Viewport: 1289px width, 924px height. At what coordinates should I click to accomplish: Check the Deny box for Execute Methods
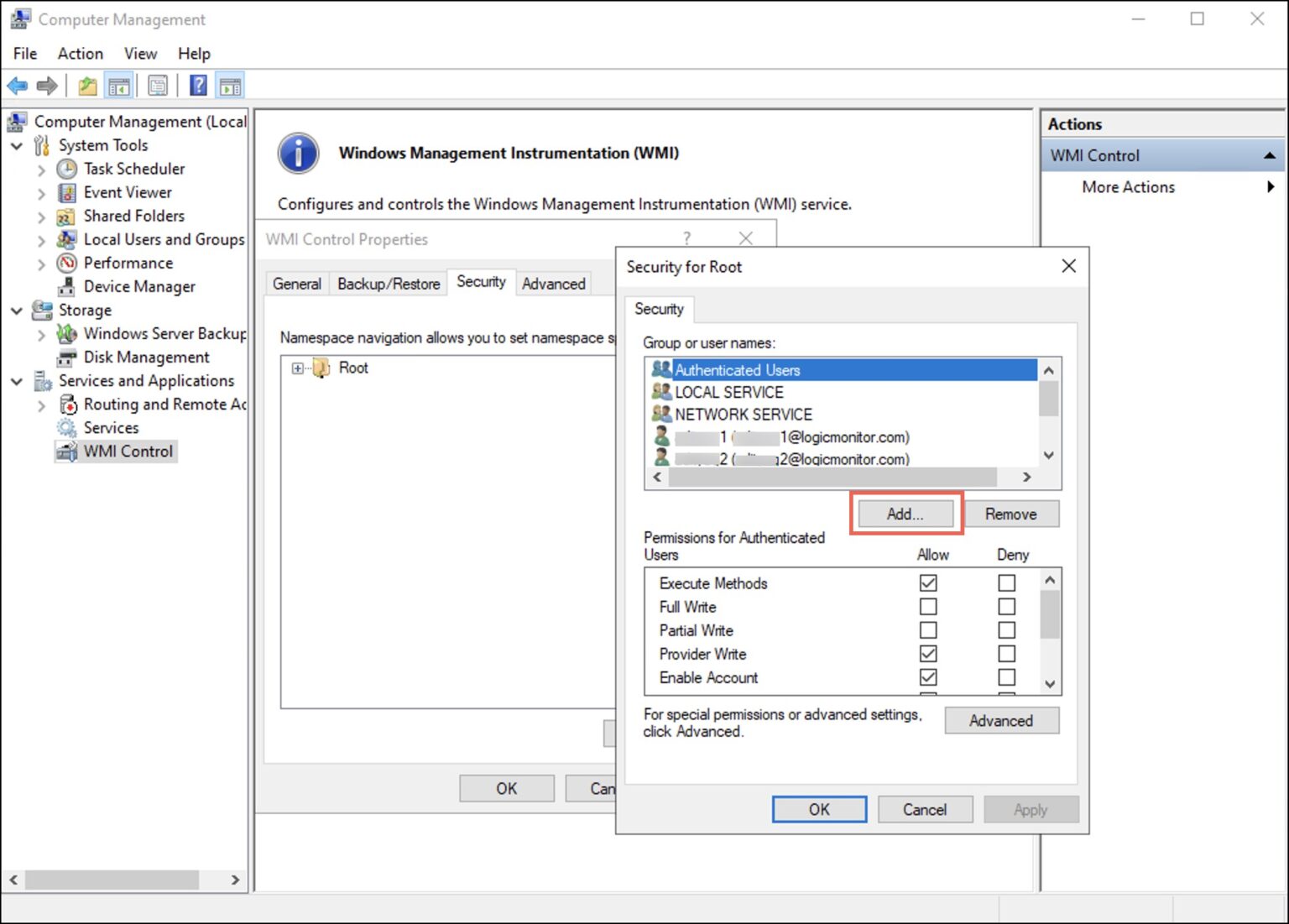pyautogui.click(x=1006, y=582)
